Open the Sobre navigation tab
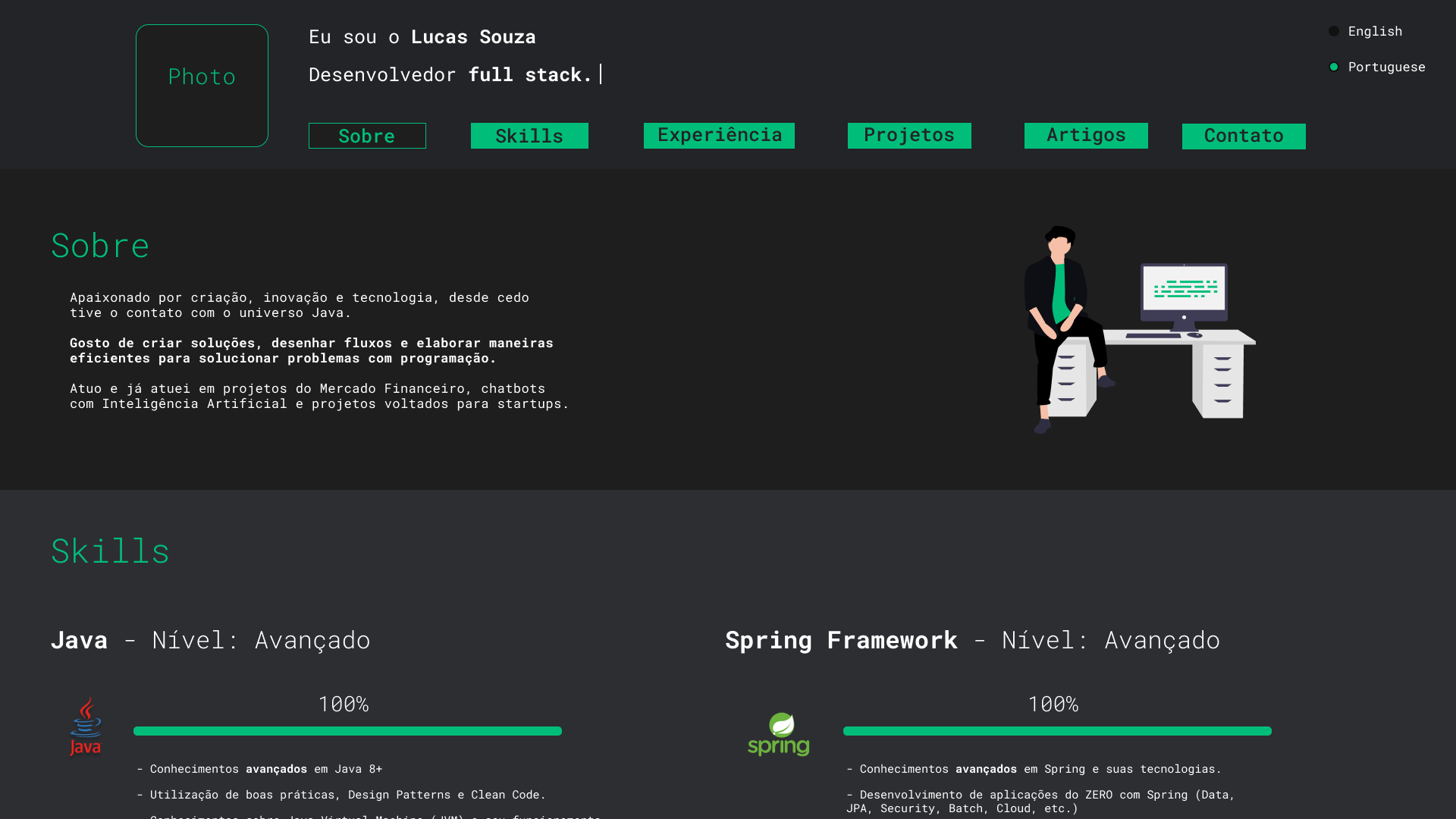Image resolution: width=1456 pixels, height=819 pixels. coord(367,136)
